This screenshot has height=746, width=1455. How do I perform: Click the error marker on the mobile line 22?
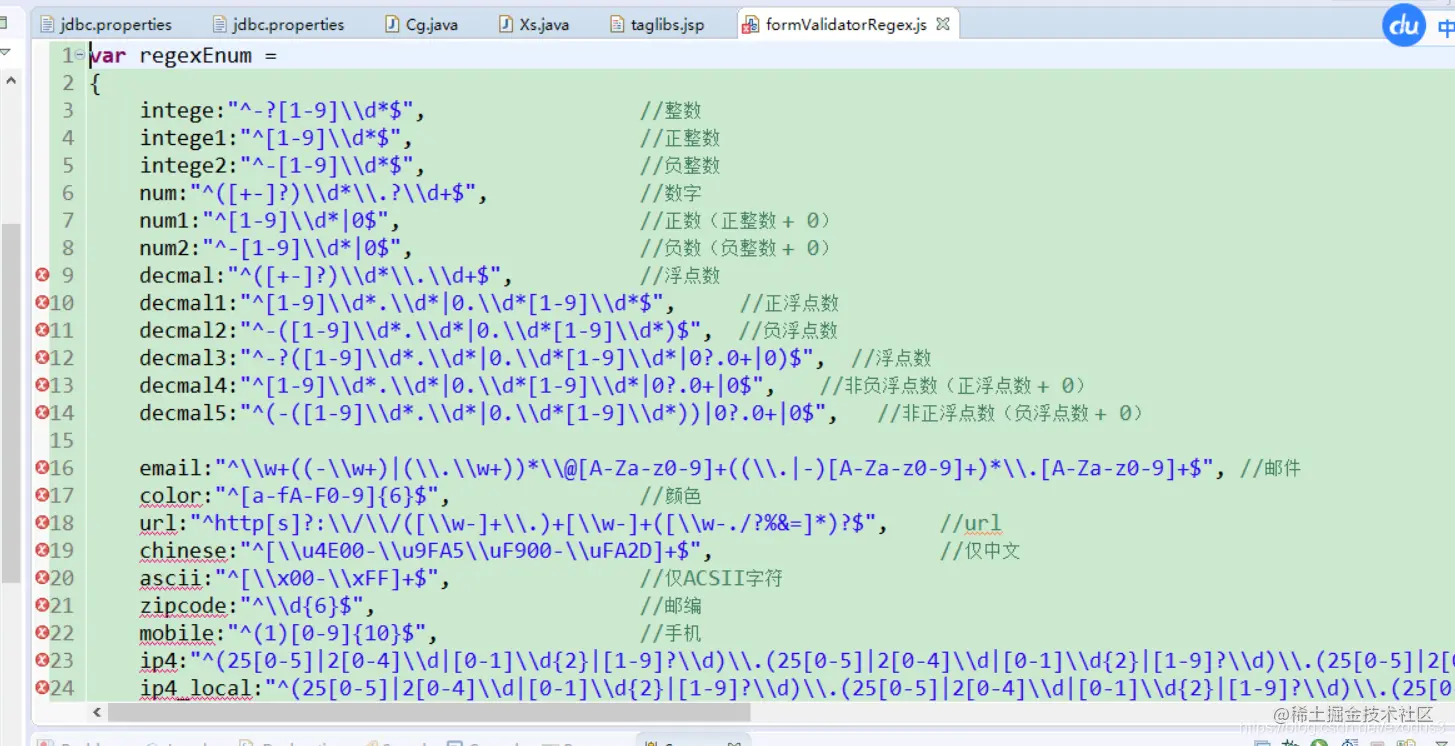[42, 632]
